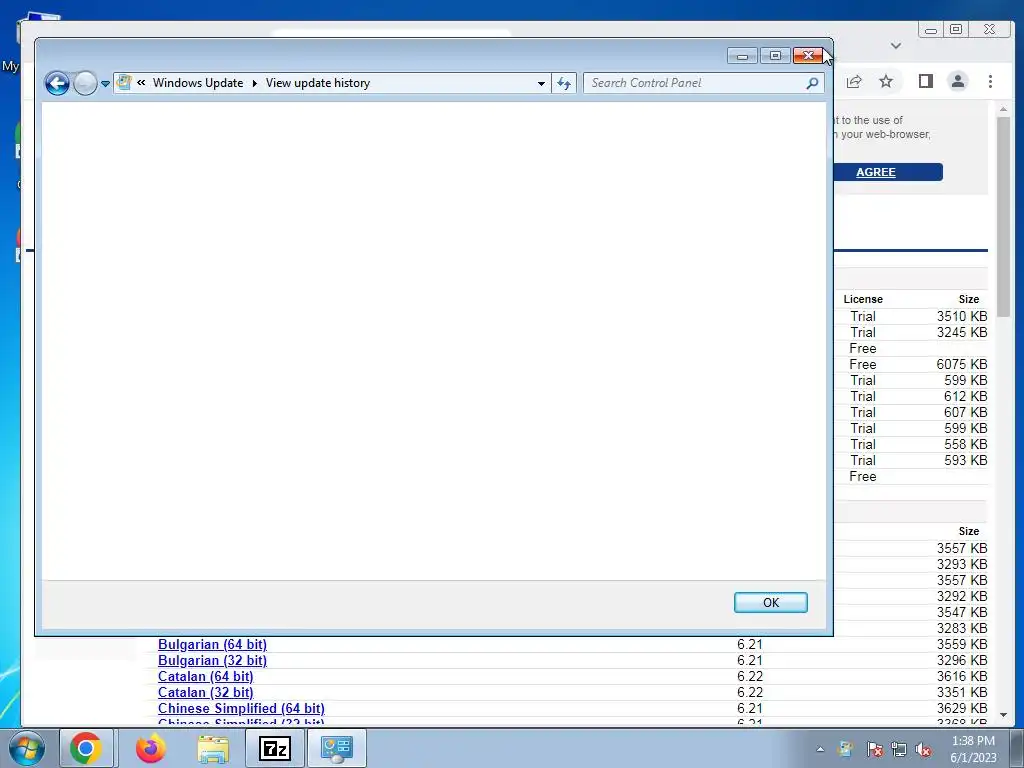Open Action Center flag icon
The height and width of the screenshot is (768, 1024).
coord(874,749)
